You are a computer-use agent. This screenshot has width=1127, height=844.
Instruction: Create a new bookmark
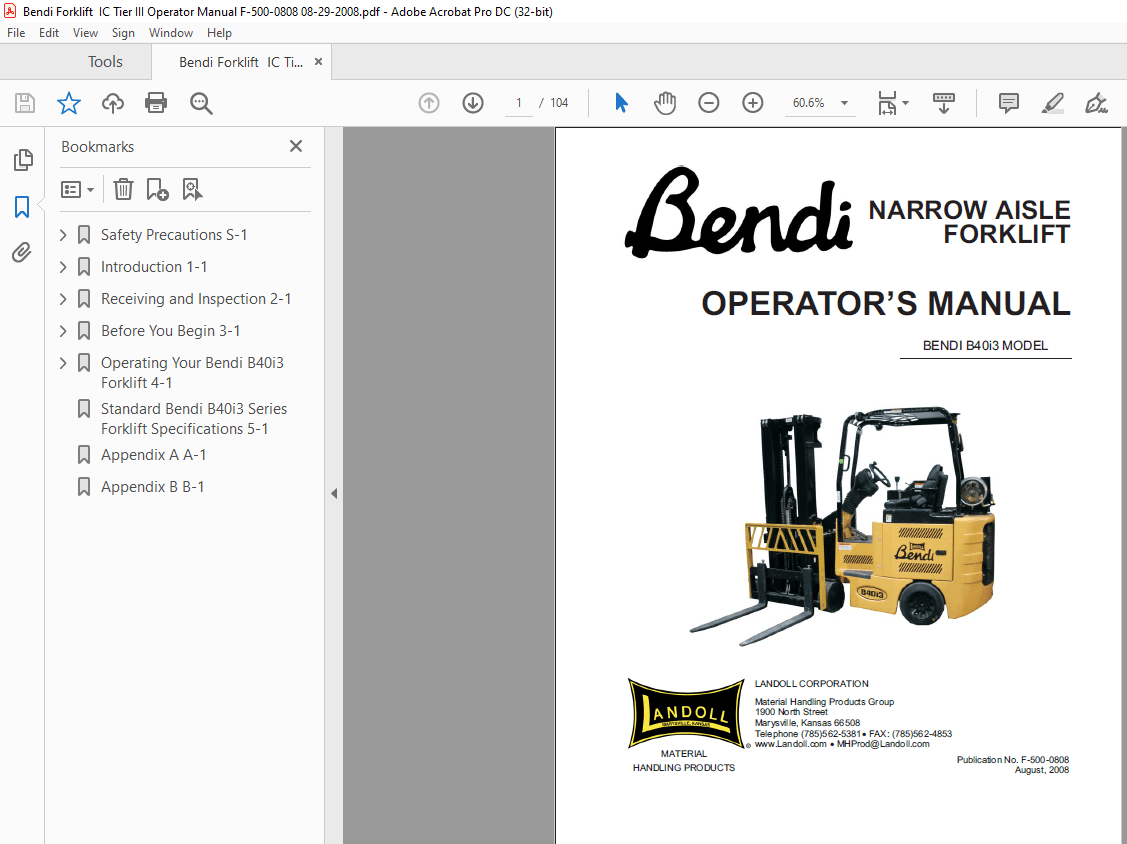click(156, 188)
